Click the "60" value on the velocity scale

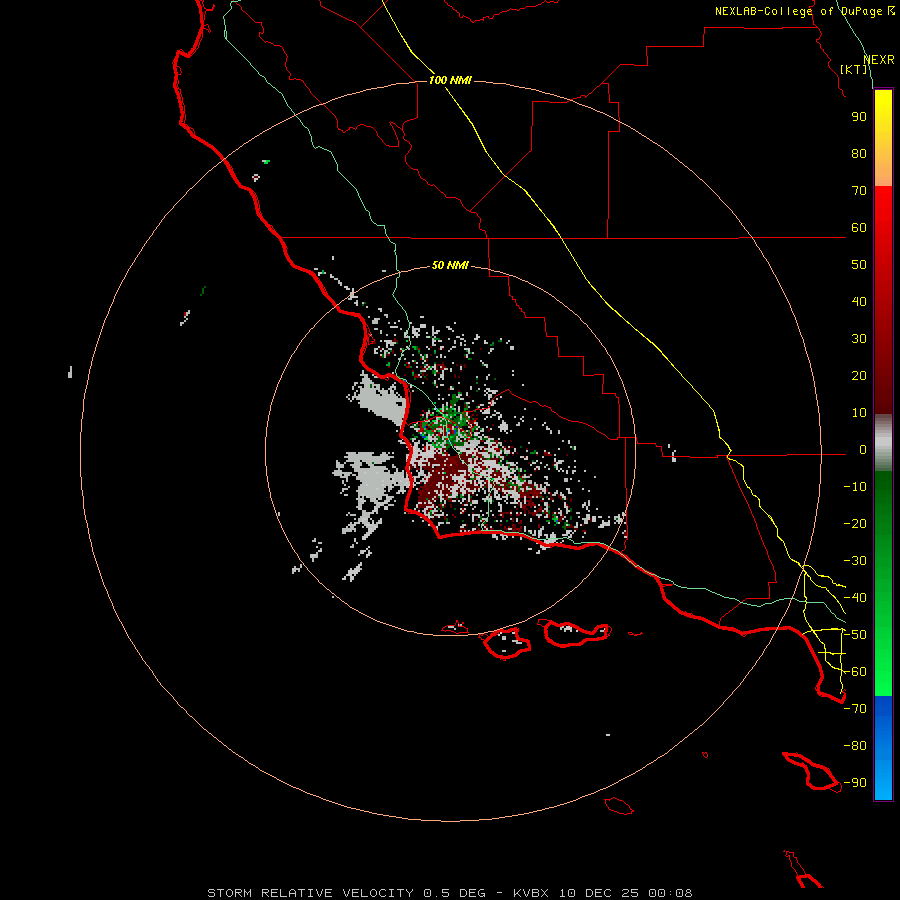[859, 228]
